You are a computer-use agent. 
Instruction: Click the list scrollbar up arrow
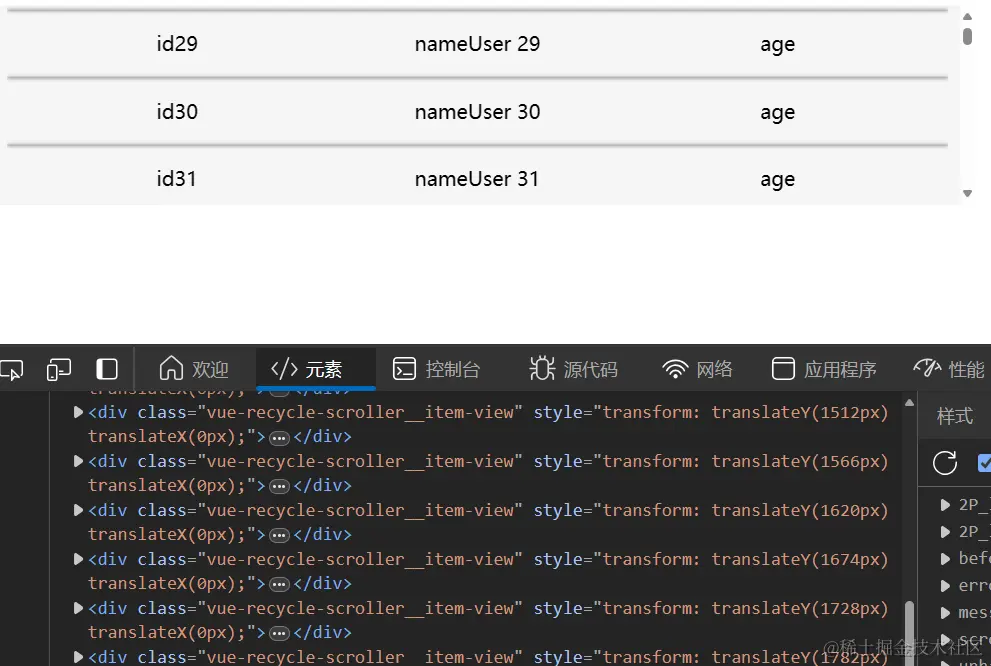[968, 16]
